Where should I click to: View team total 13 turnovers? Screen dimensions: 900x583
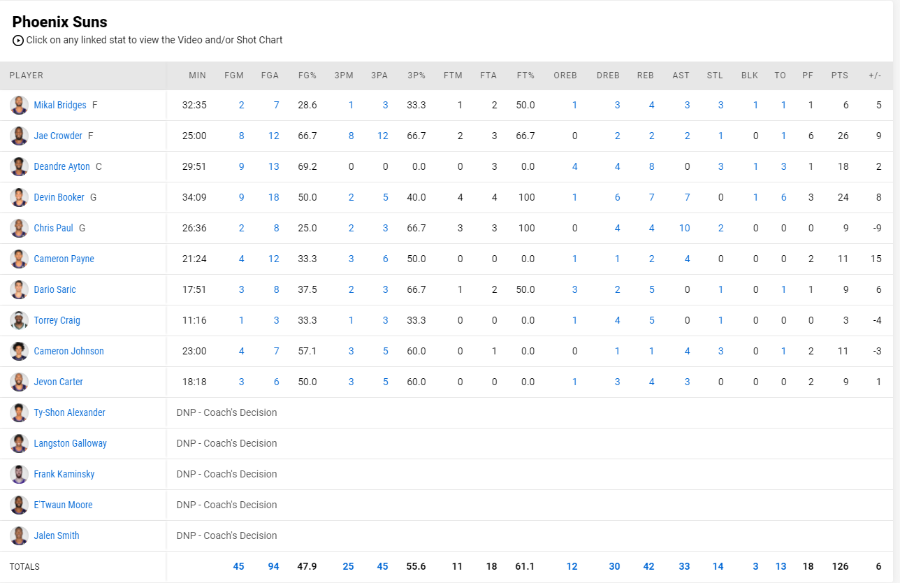click(x=781, y=566)
